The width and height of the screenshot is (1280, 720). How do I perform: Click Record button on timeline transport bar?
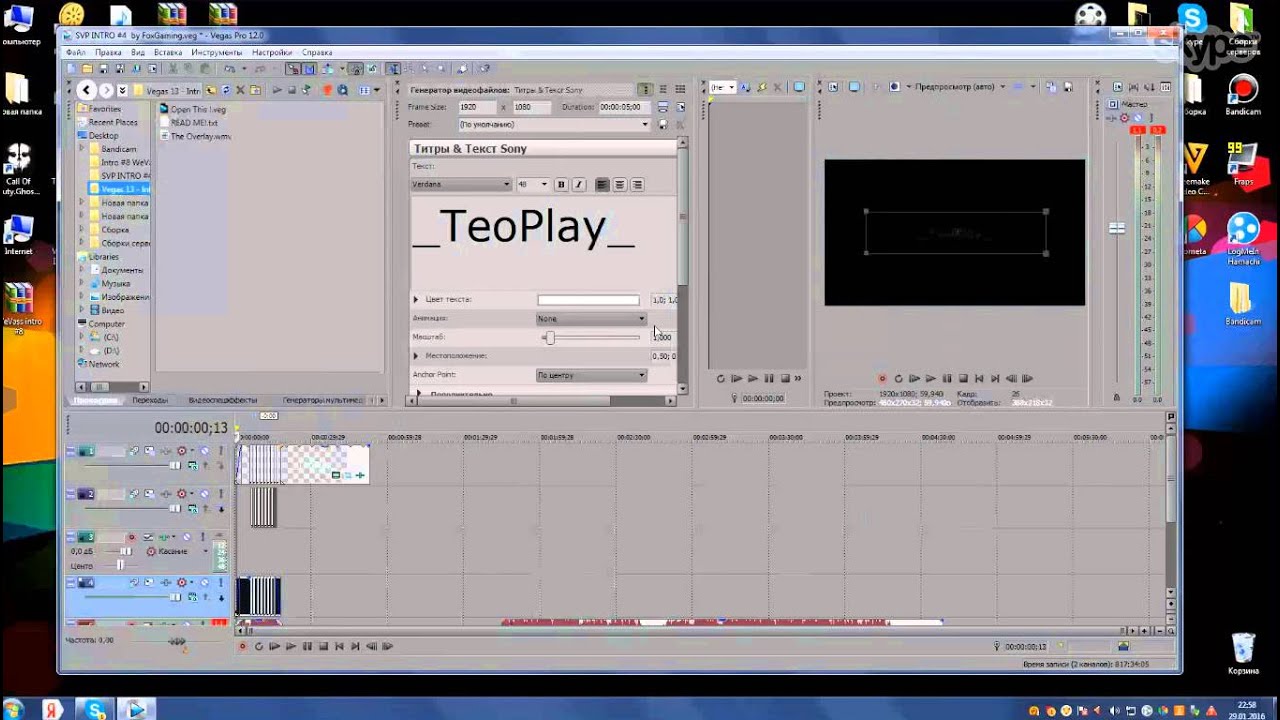pos(242,647)
